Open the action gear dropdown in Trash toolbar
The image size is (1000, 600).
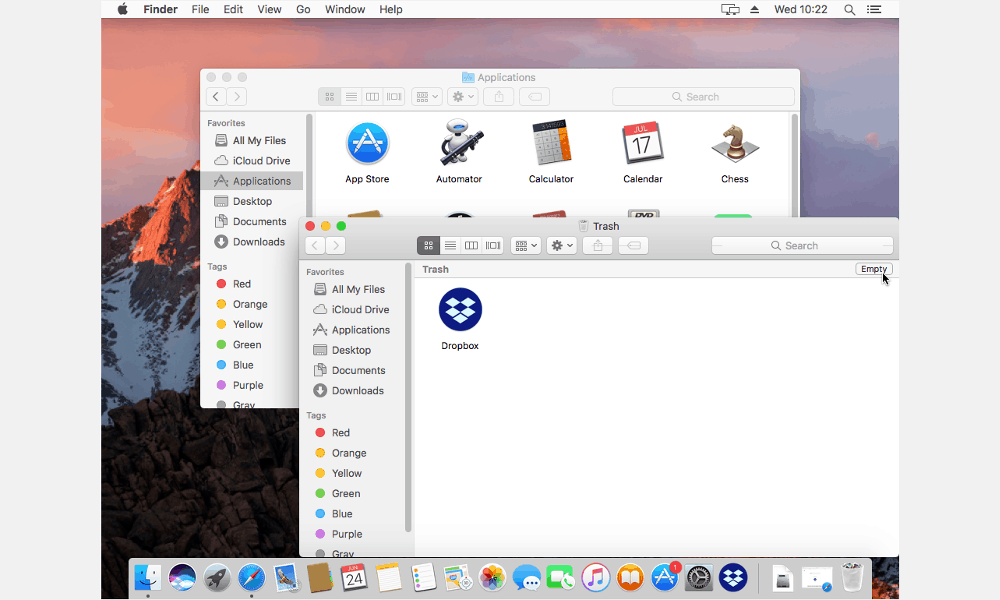[562, 245]
